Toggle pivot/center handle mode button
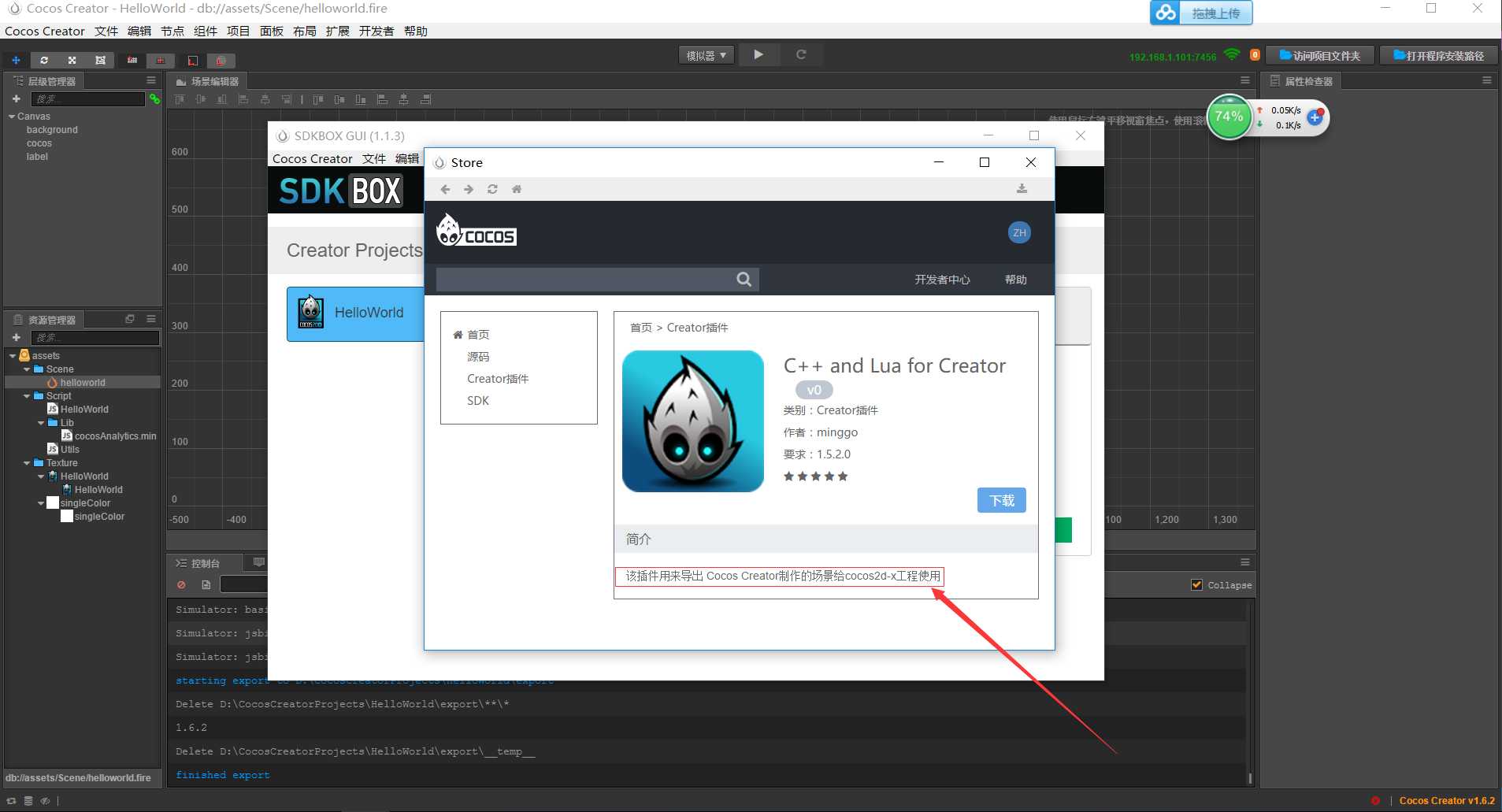This screenshot has width=1502, height=812. pyautogui.click(x=132, y=60)
